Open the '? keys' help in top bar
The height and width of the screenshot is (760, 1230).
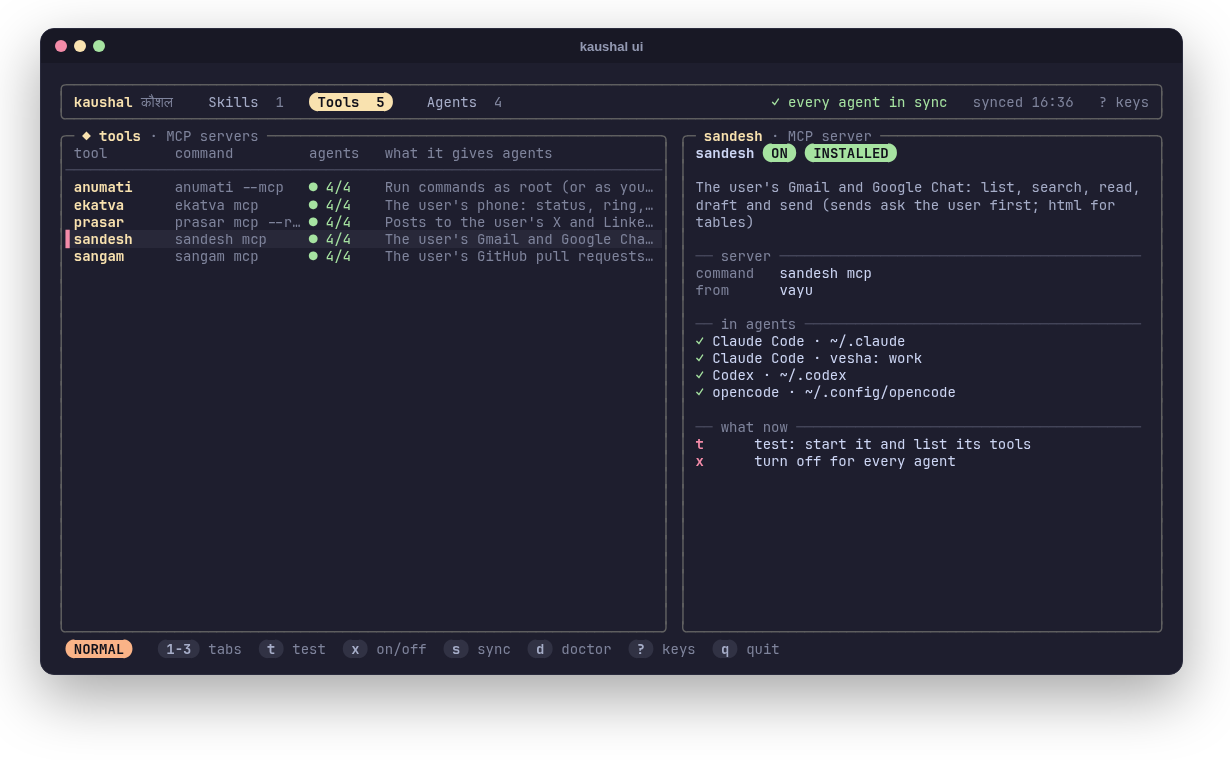click(1123, 102)
